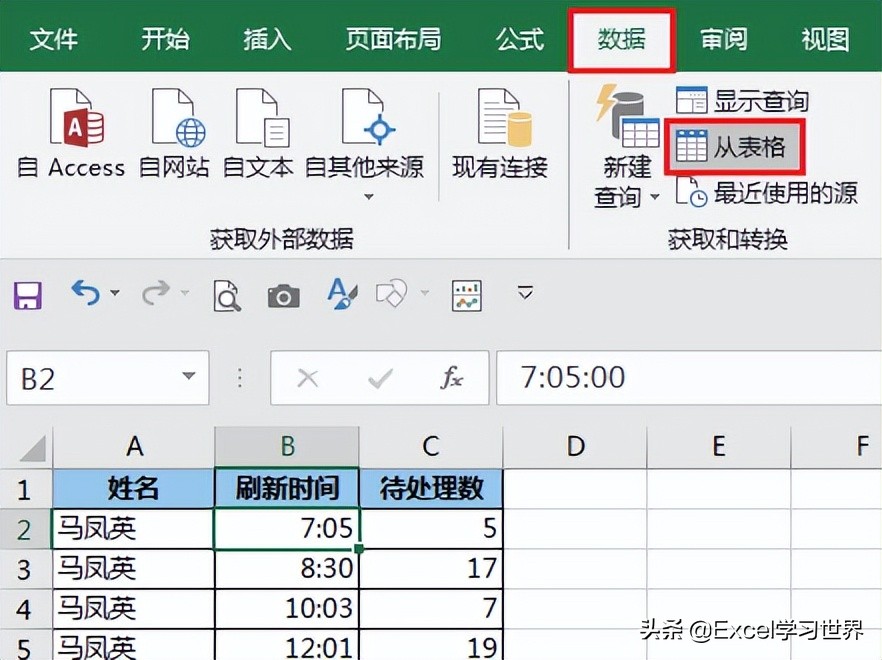Open 现有连接 existing connections

coord(500,133)
